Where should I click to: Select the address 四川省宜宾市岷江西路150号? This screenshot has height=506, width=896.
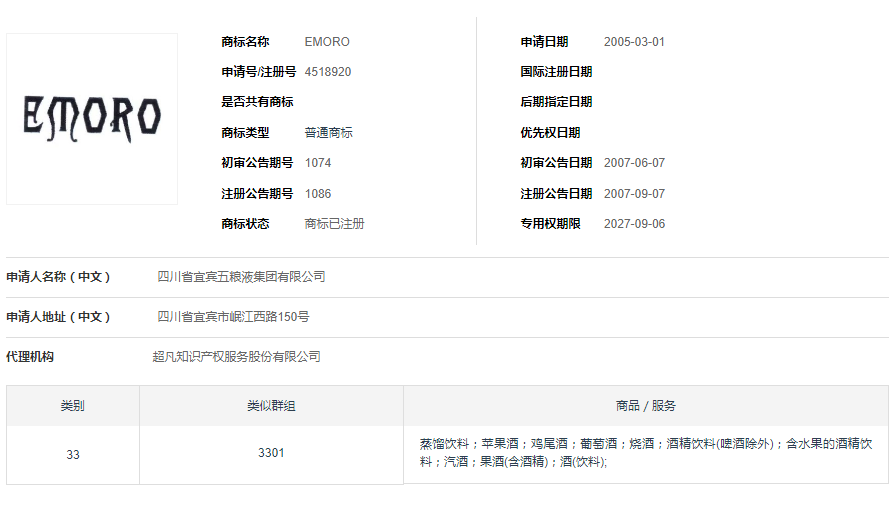point(233,317)
